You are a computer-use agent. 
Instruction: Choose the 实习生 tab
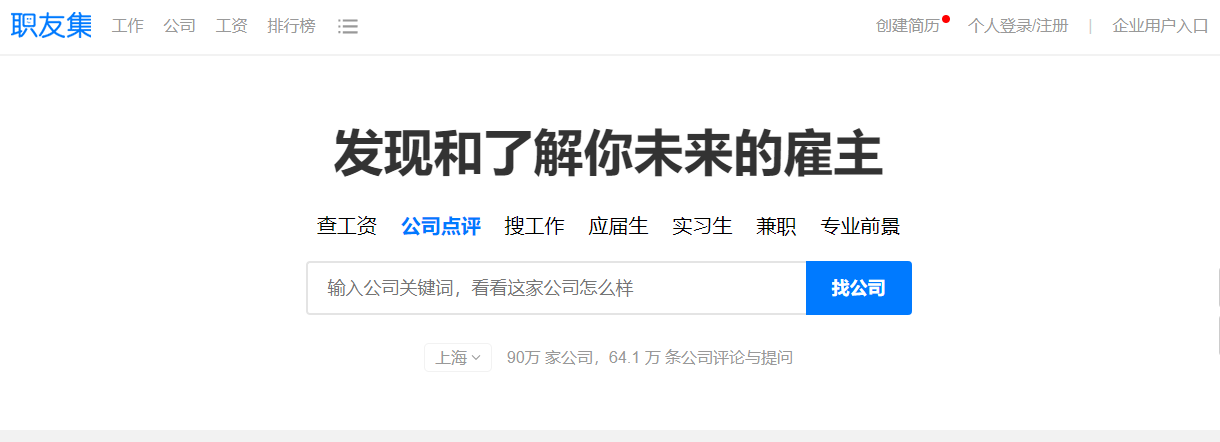tap(702, 226)
